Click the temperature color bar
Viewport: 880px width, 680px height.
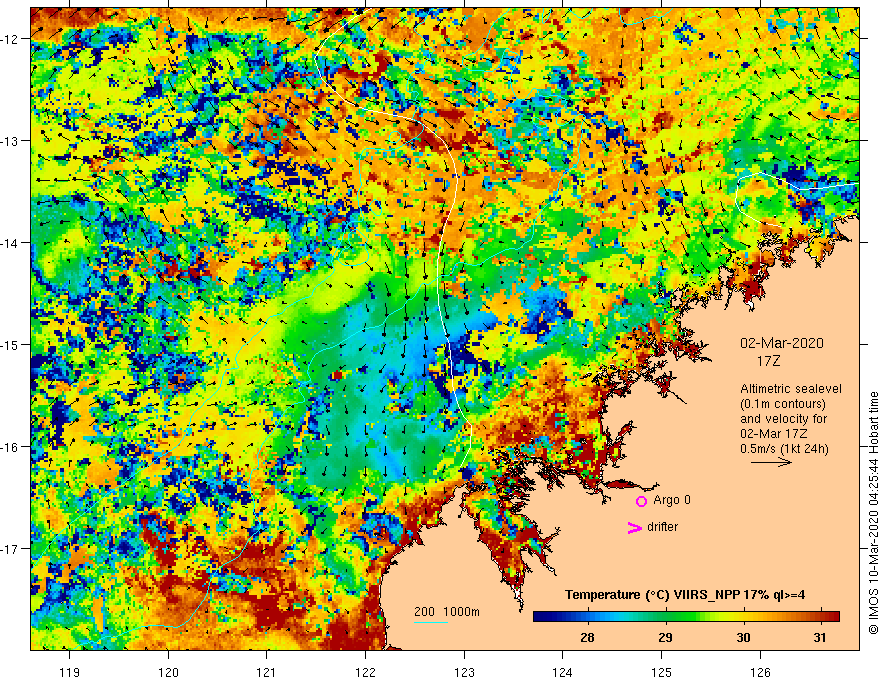tap(686, 616)
